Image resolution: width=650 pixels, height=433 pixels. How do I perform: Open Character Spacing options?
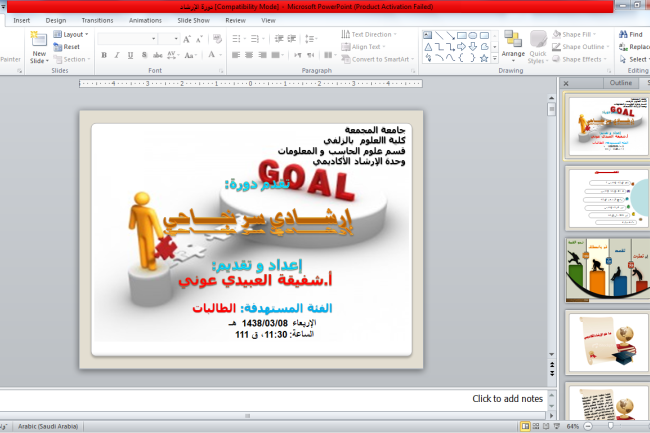tap(172, 55)
